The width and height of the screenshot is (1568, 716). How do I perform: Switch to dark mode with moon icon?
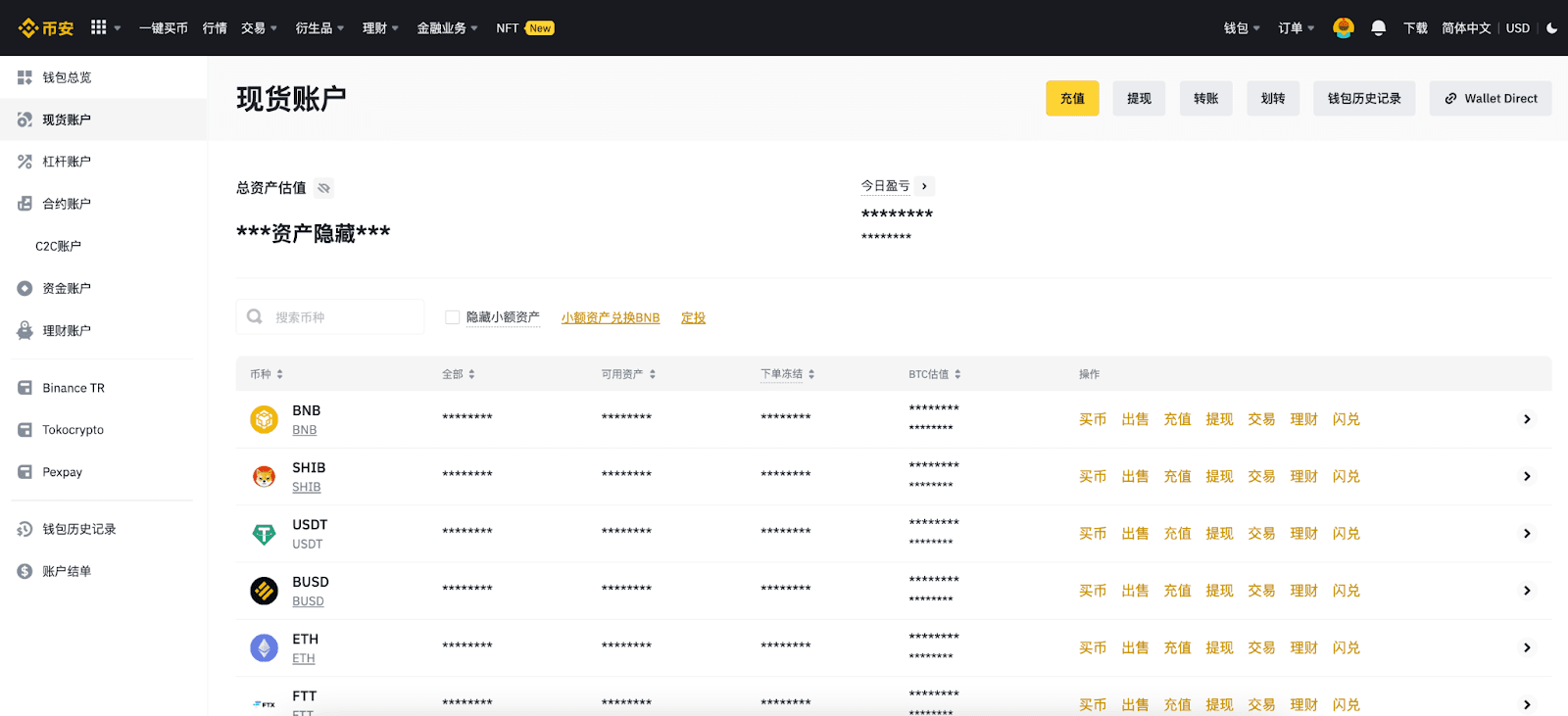(x=1551, y=28)
